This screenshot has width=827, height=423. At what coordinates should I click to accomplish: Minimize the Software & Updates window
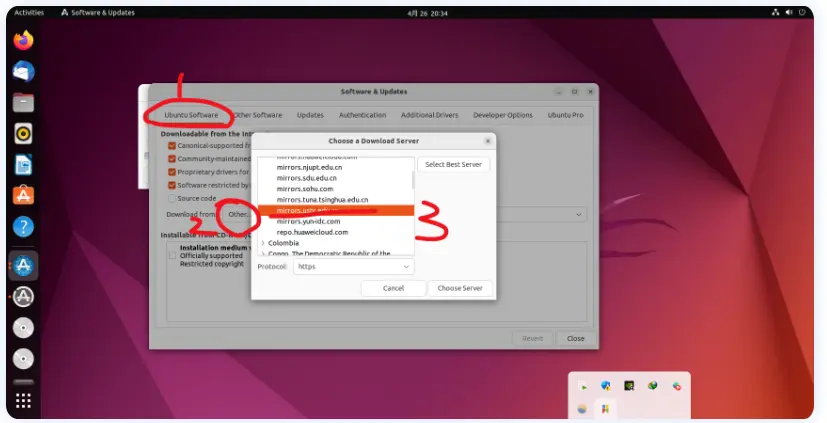(558, 92)
